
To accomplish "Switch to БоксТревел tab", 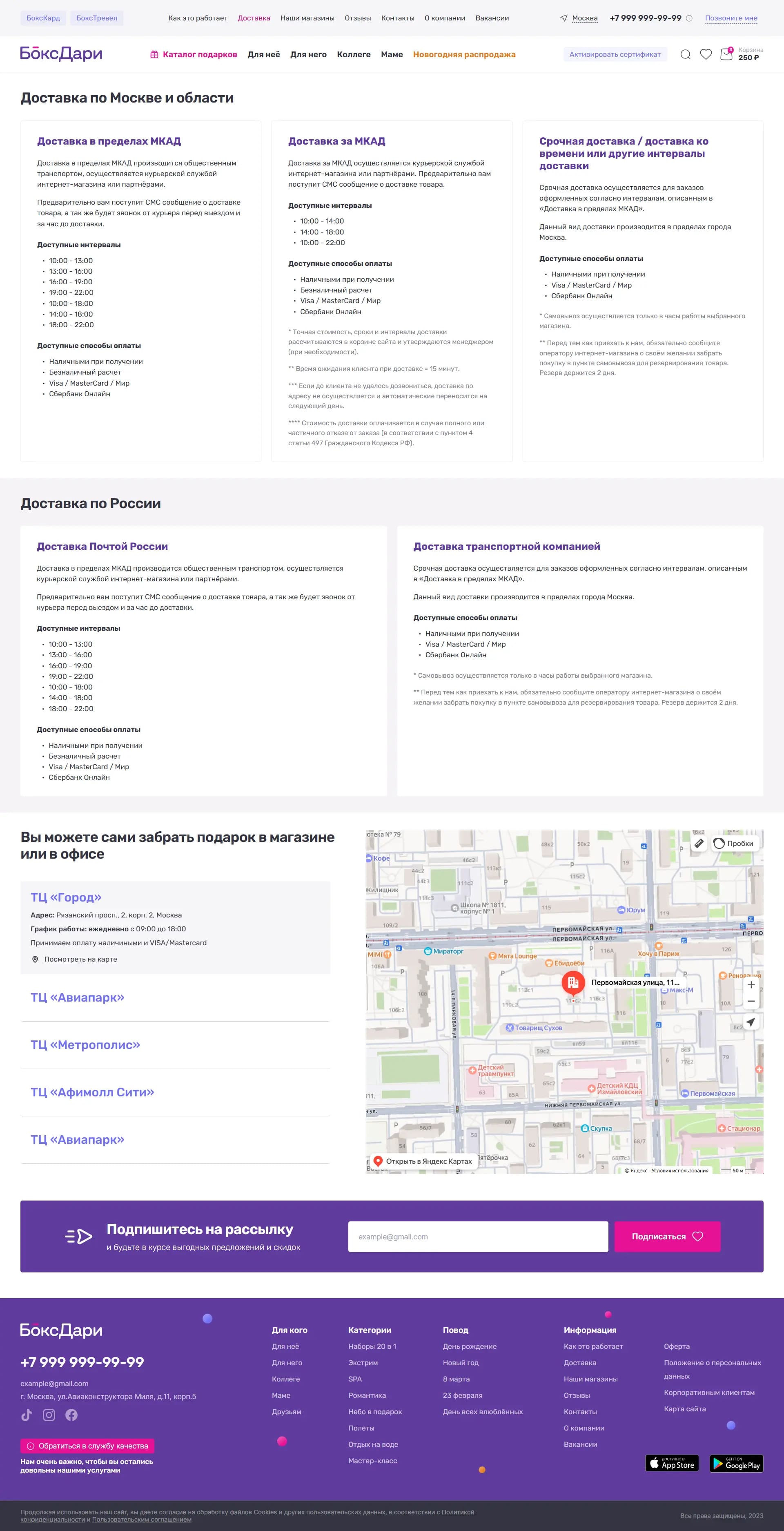I will (97, 18).
